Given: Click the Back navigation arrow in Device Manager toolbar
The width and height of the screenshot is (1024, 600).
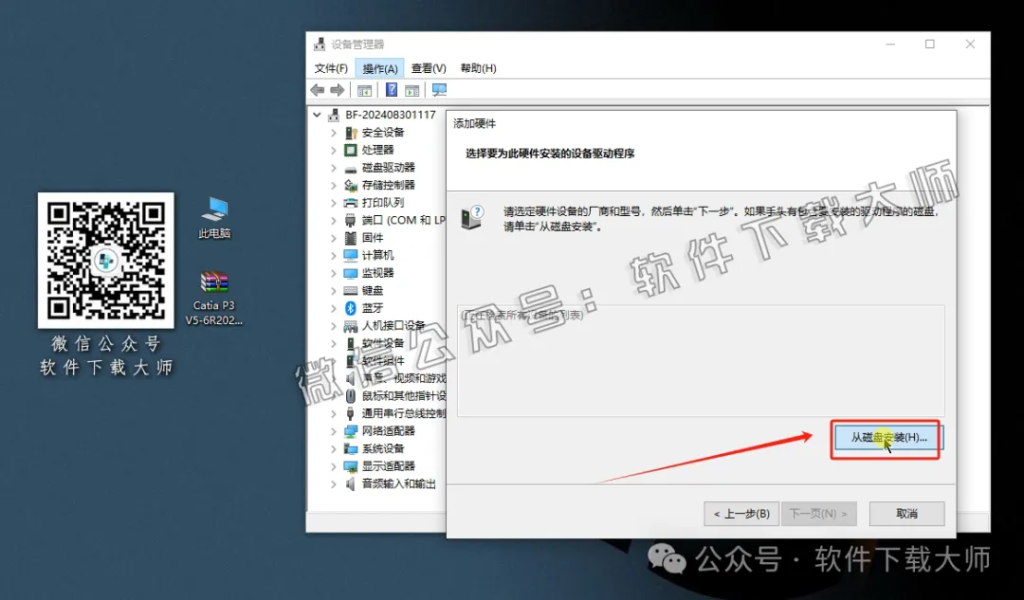Looking at the screenshot, I should 317,89.
